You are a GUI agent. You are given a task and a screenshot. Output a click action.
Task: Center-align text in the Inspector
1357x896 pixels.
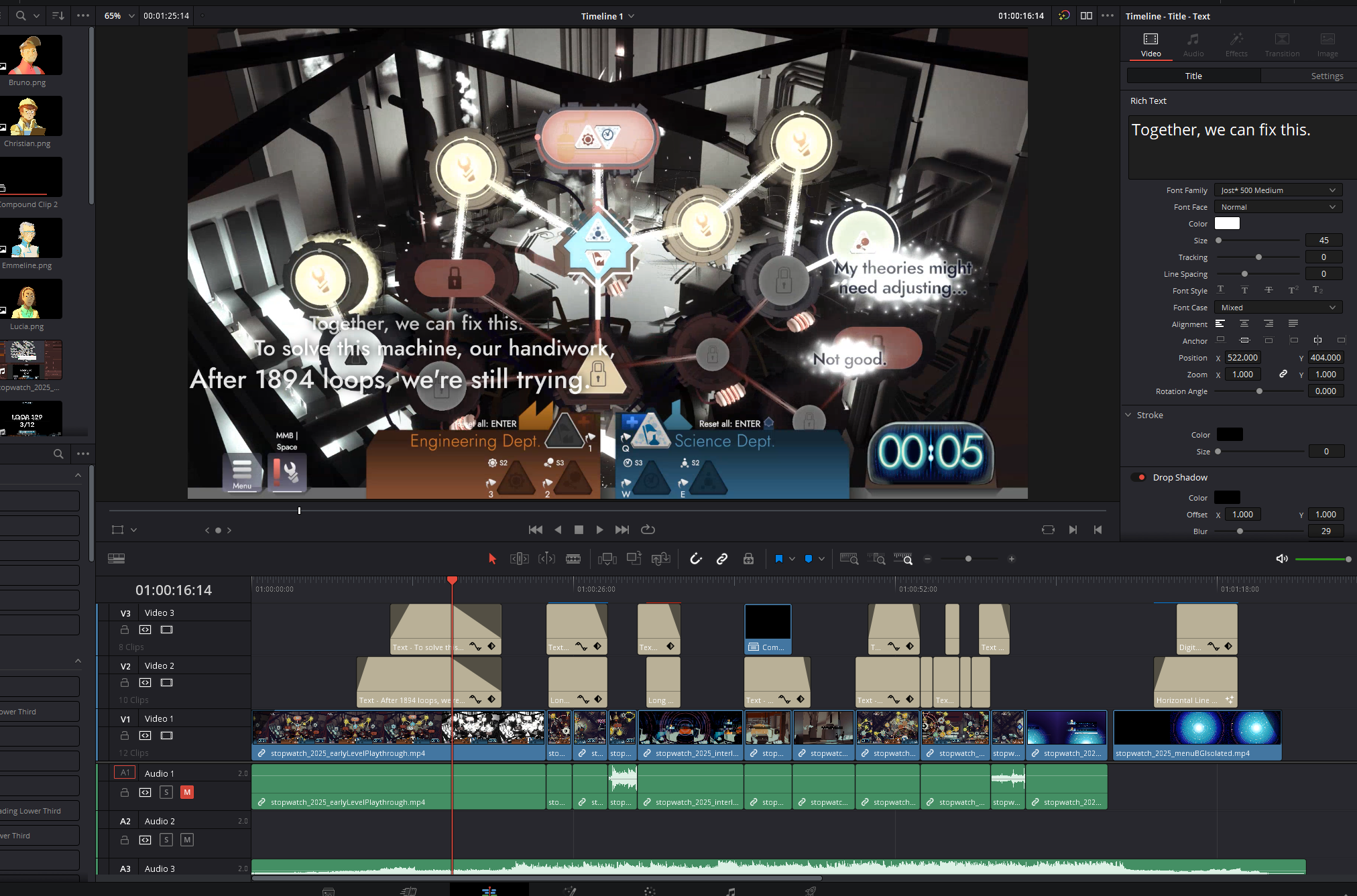tap(1244, 324)
